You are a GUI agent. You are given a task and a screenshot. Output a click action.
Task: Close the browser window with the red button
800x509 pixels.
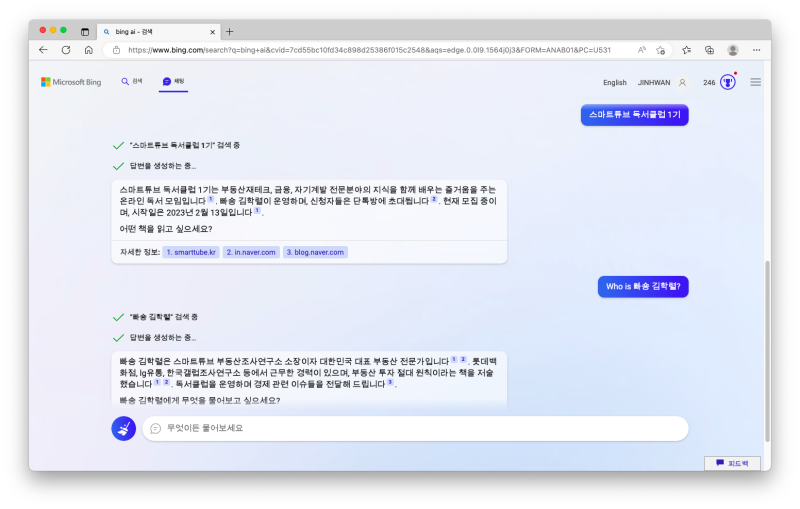[43, 30]
